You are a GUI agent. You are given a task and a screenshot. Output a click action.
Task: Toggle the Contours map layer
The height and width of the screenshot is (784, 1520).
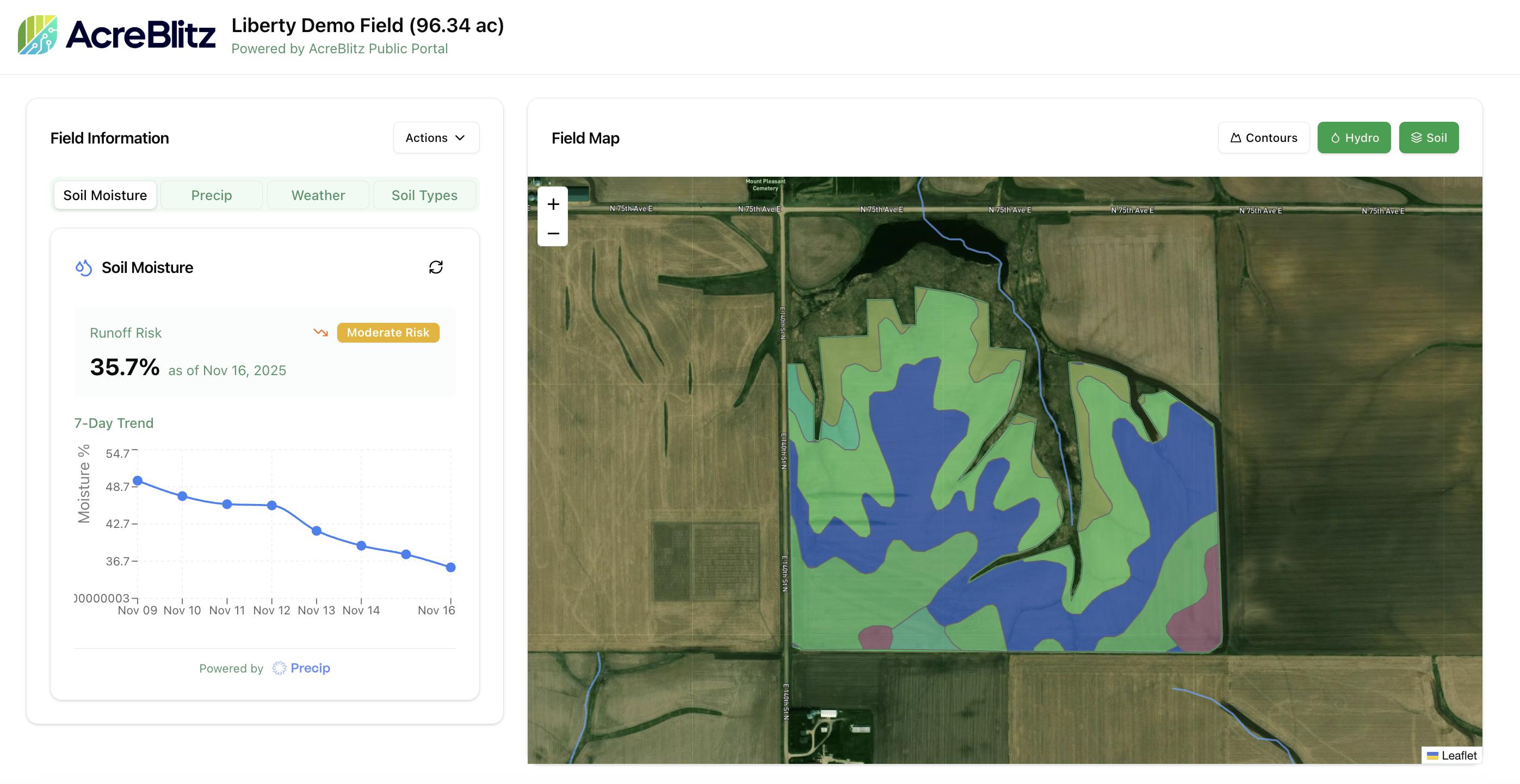(x=1263, y=138)
